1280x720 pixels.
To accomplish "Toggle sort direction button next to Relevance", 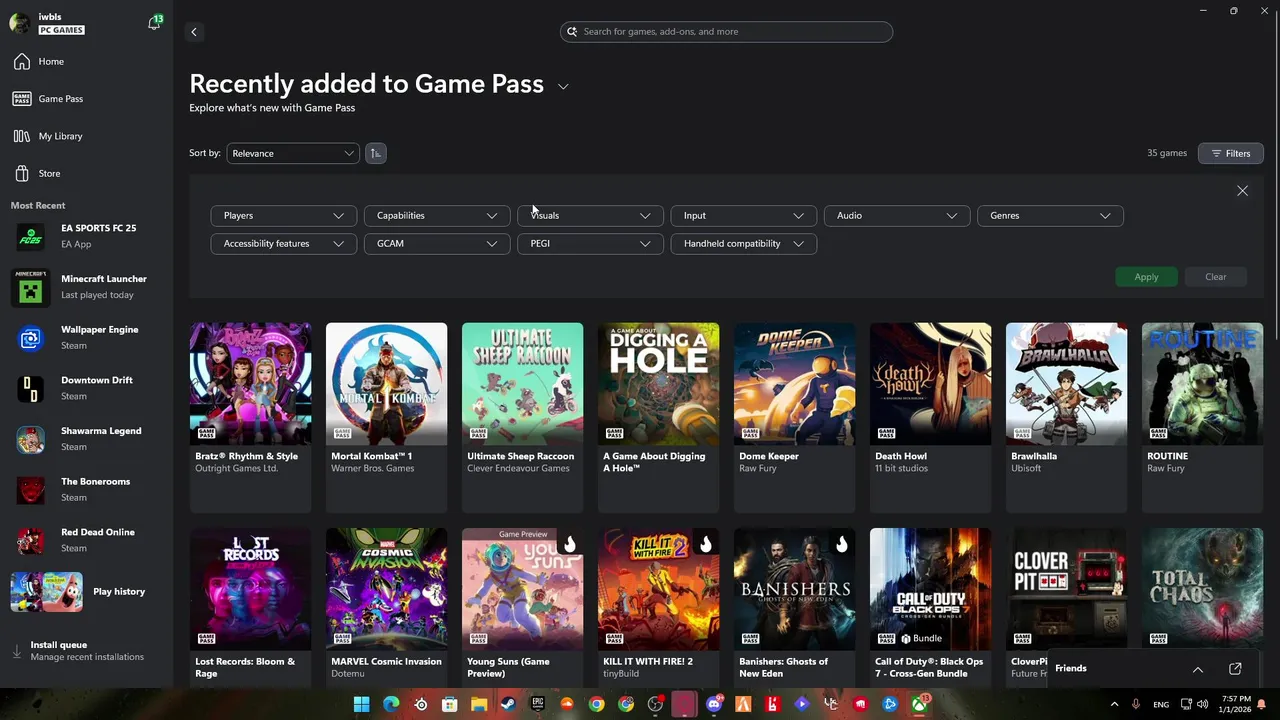I will (x=375, y=153).
